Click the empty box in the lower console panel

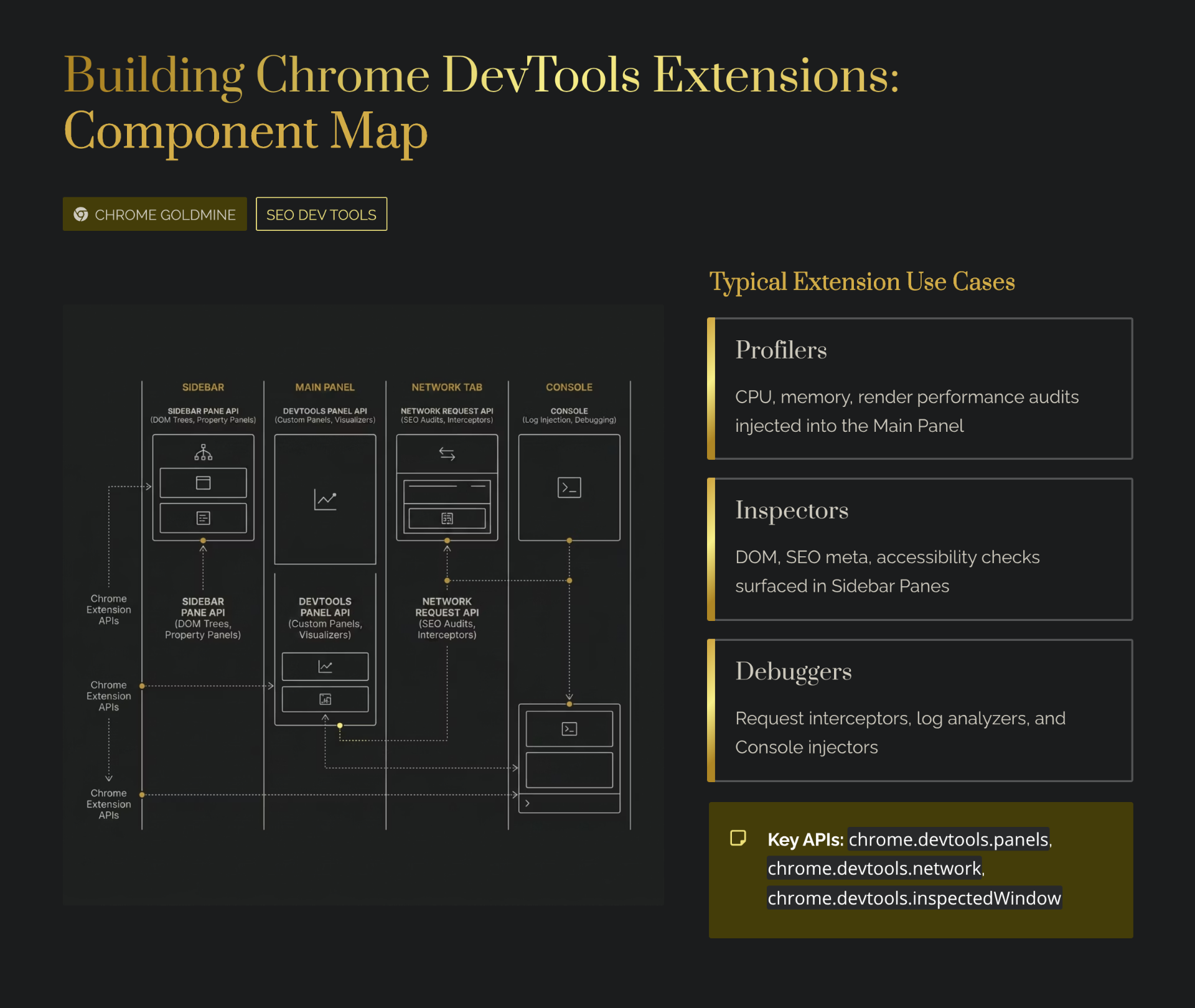tap(569, 770)
